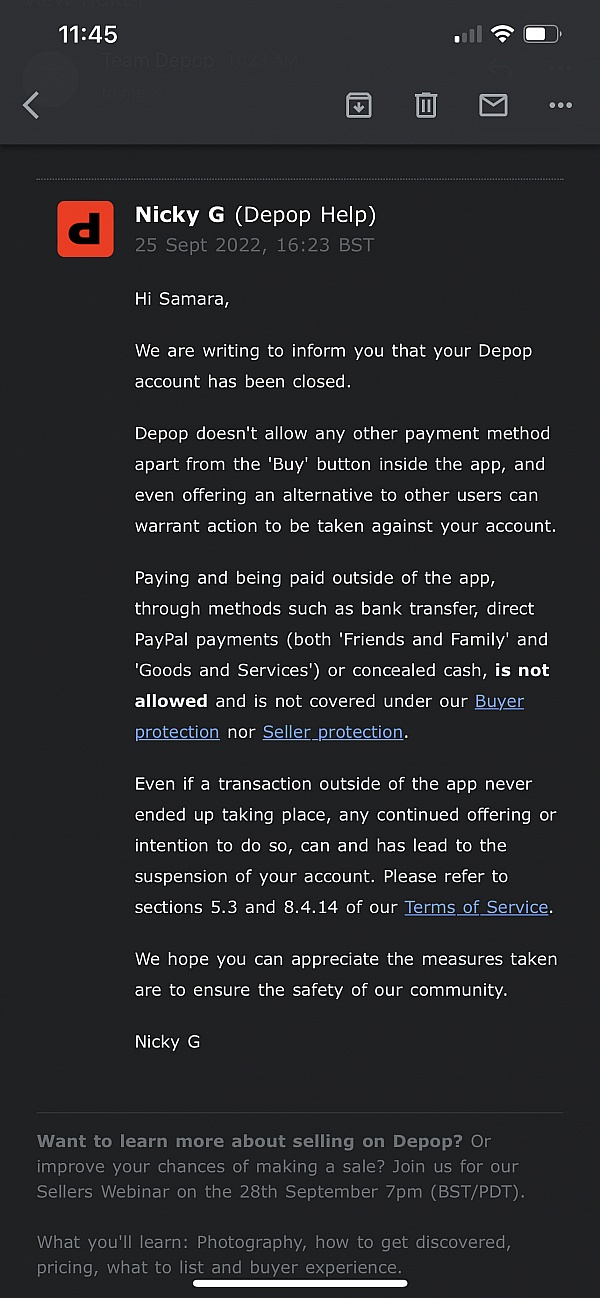Tap the home indicator bar
Viewport: 600px width, 1298px height.
300,1283
